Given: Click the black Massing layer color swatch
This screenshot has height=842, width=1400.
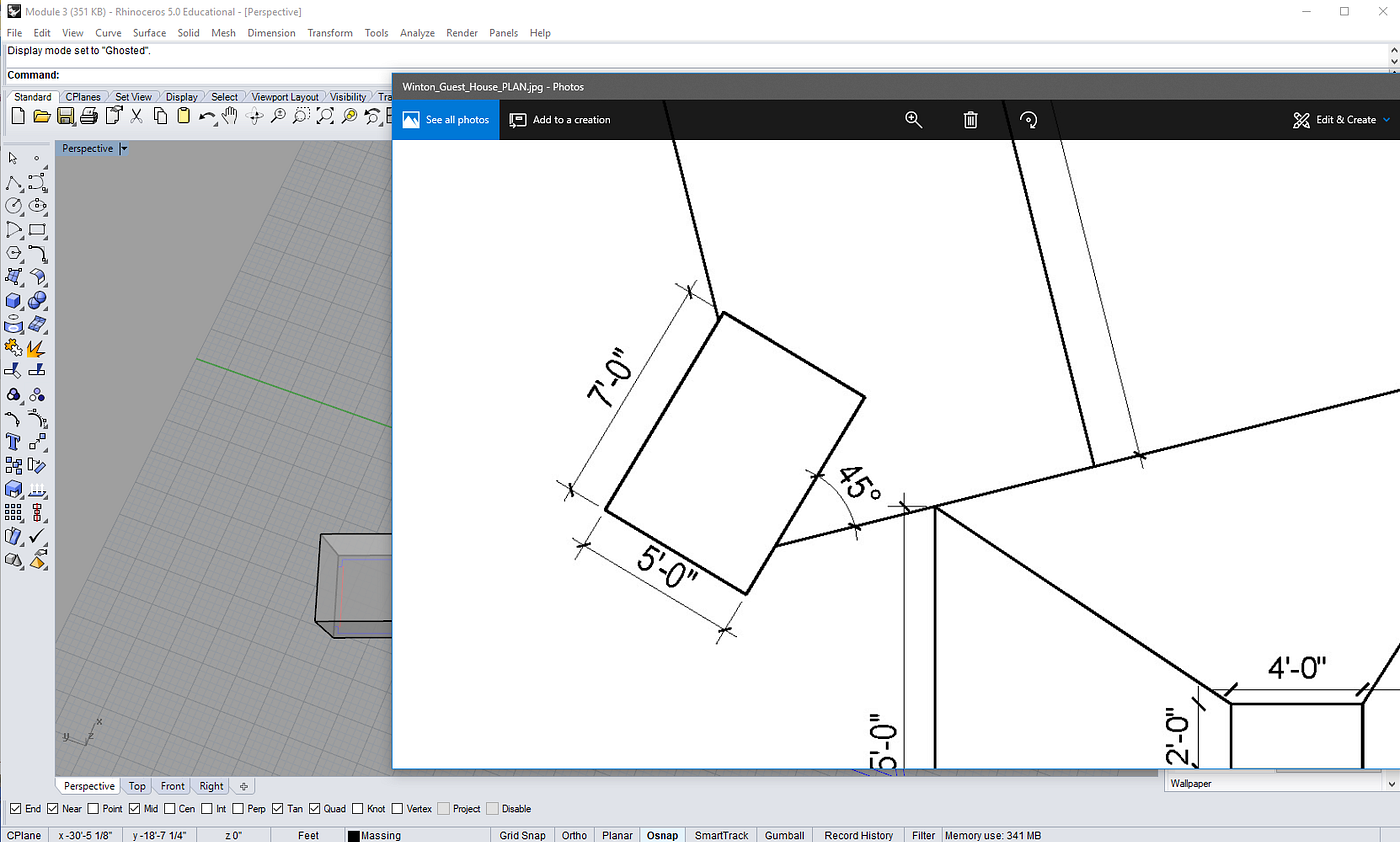Looking at the screenshot, I should click(354, 836).
